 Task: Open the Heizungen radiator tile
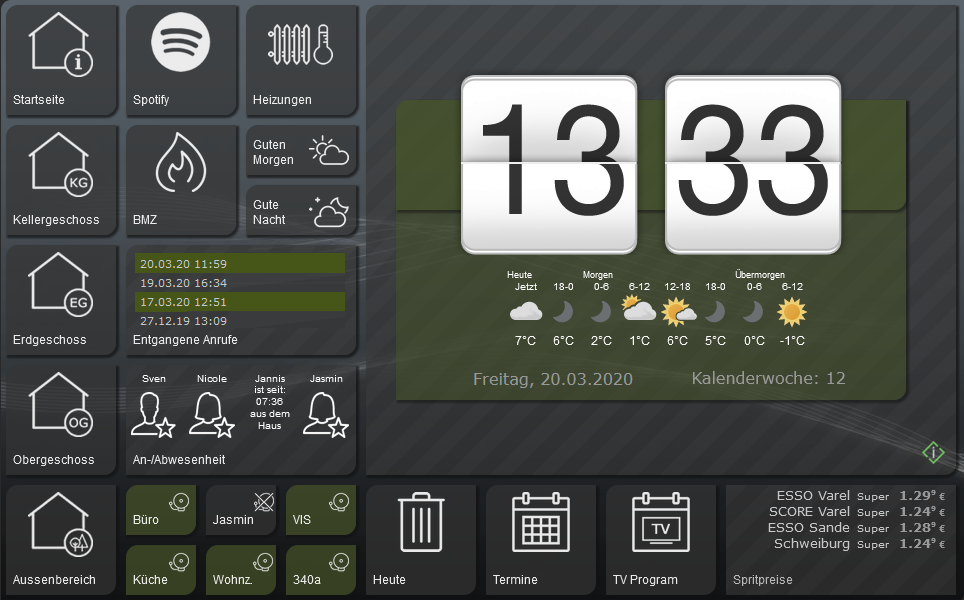(301, 60)
